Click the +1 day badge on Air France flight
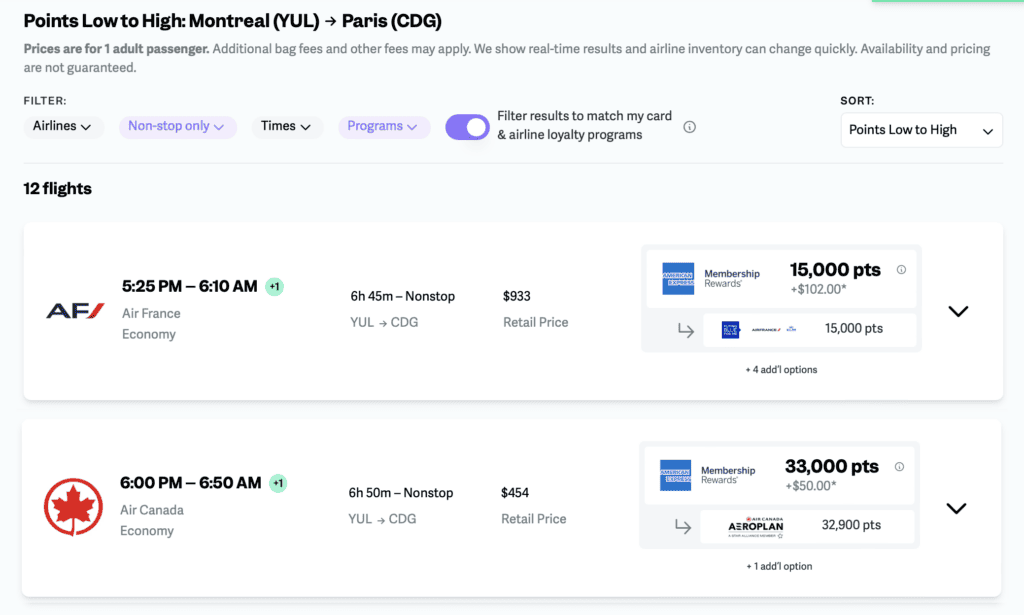Image resolution: width=1024 pixels, height=615 pixels. coord(275,287)
